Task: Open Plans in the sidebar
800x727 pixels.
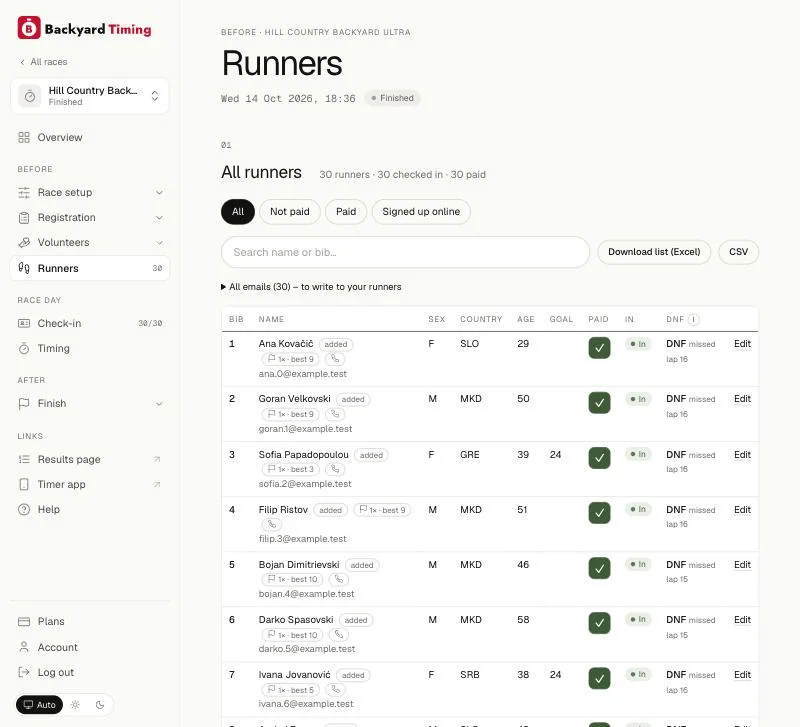Action: pos(90,621)
